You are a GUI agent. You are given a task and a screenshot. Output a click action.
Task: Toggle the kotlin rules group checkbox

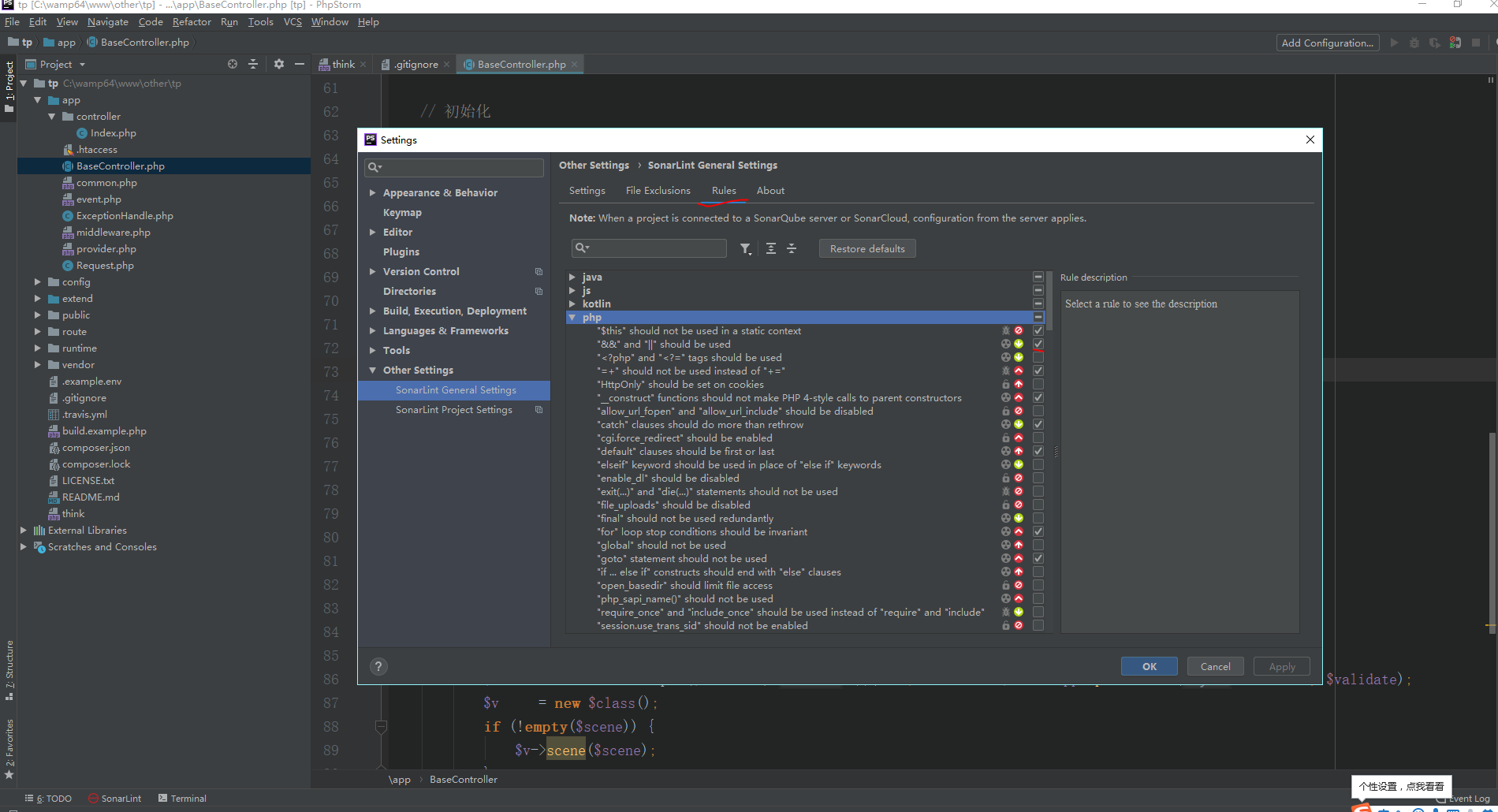pyautogui.click(x=1038, y=304)
